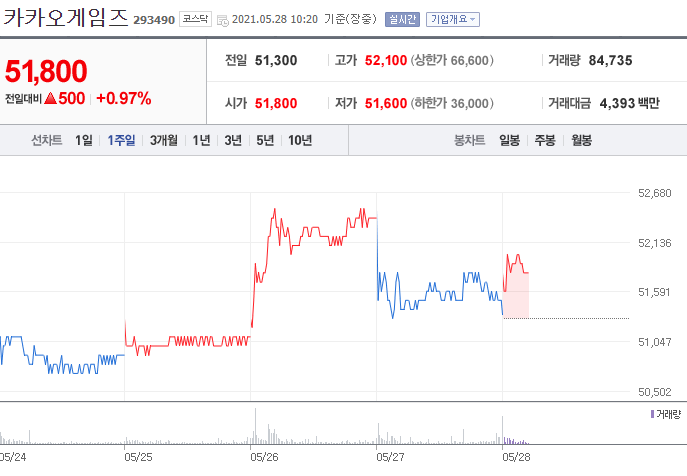Screen dimensions: 687x476
Task: Click the 51,591 price axis label
Action: pyautogui.click(x=655, y=292)
